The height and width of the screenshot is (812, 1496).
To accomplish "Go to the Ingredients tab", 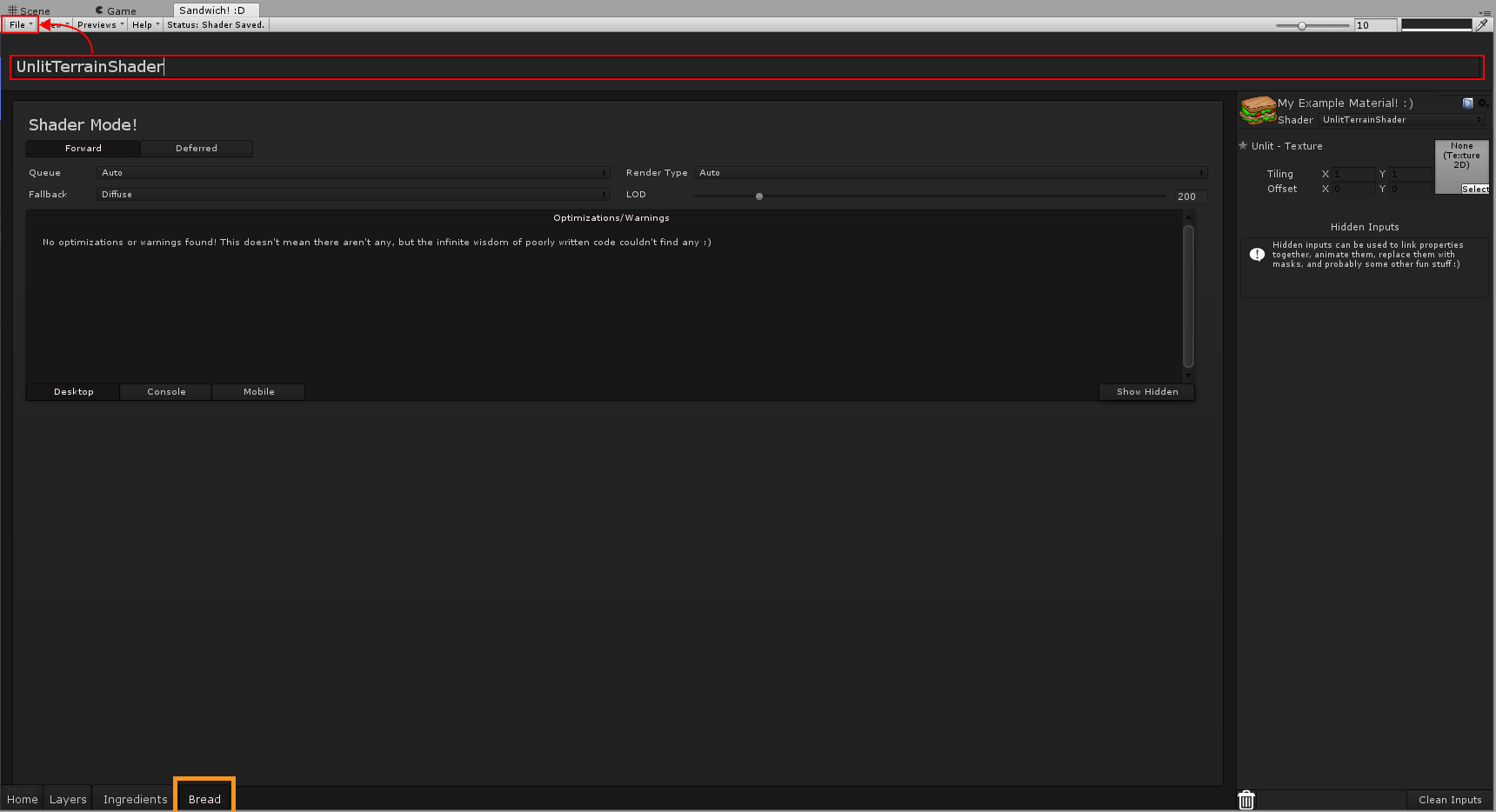I will (x=135, y=800).
